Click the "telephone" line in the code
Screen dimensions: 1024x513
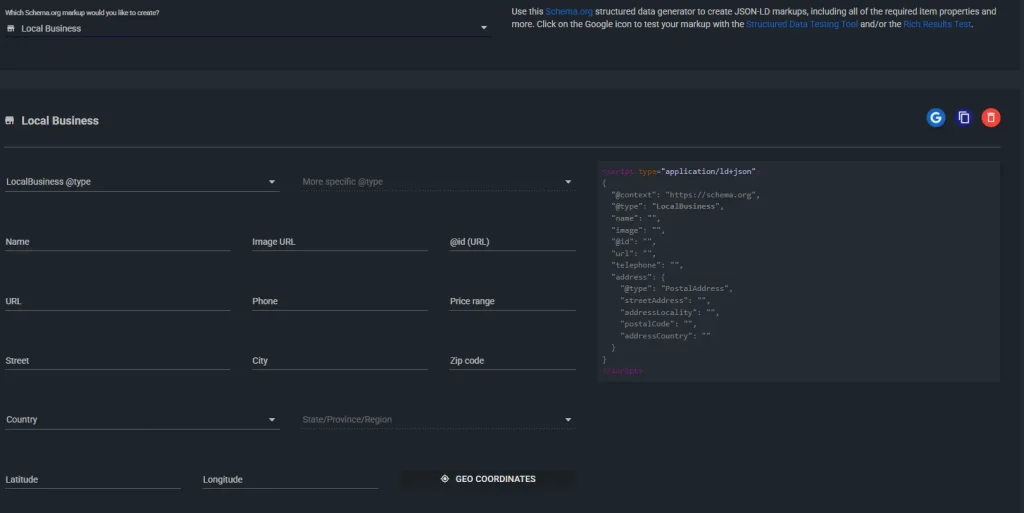(647, 265)
